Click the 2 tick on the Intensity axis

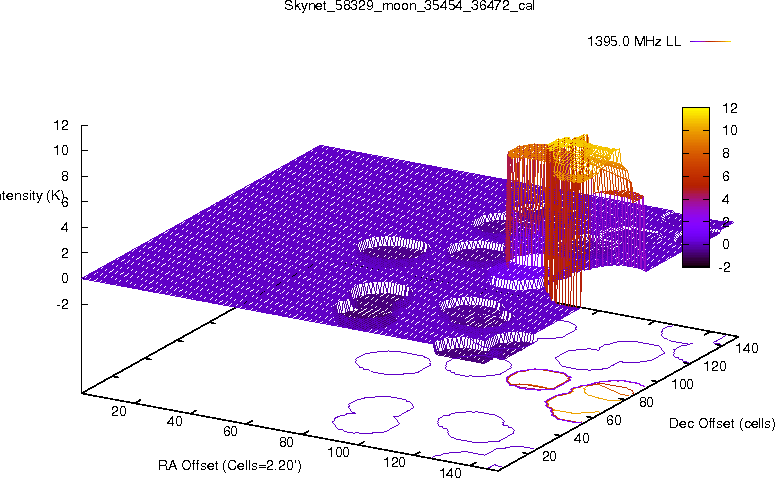[x=65, y=253]
